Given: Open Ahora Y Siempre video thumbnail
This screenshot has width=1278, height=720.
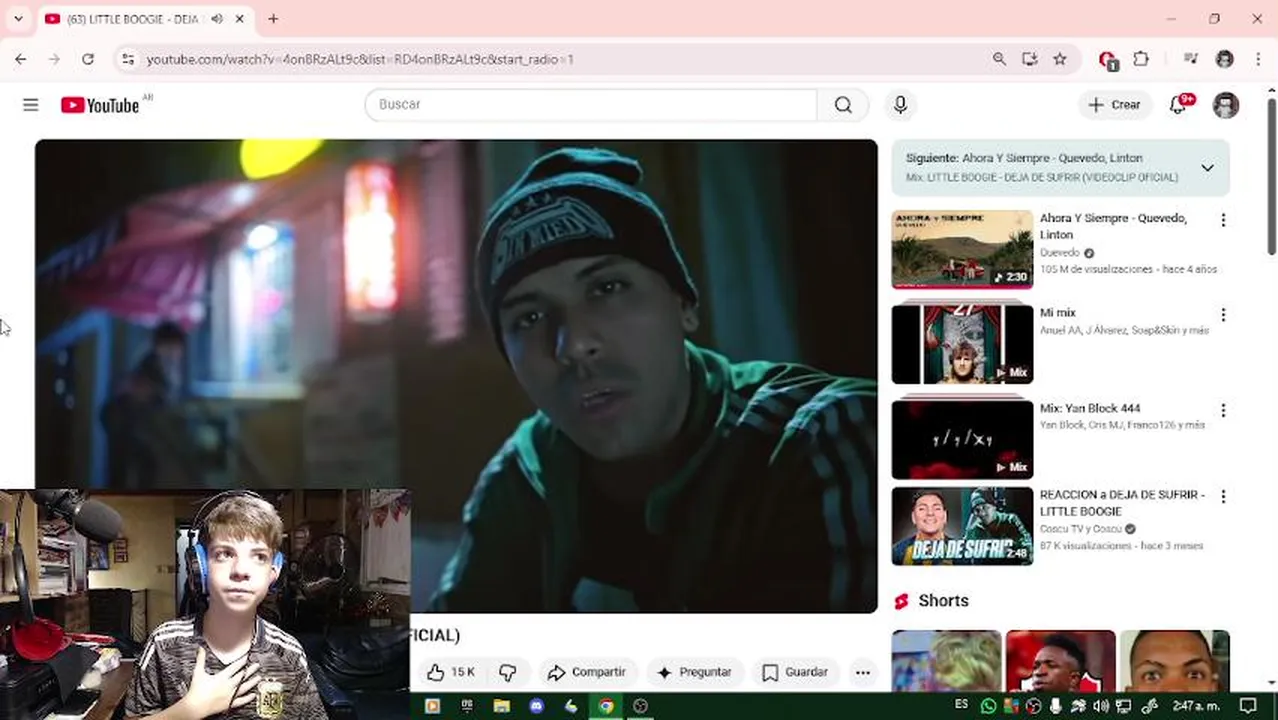Looking at the screenshot, I should coord(962,249).
